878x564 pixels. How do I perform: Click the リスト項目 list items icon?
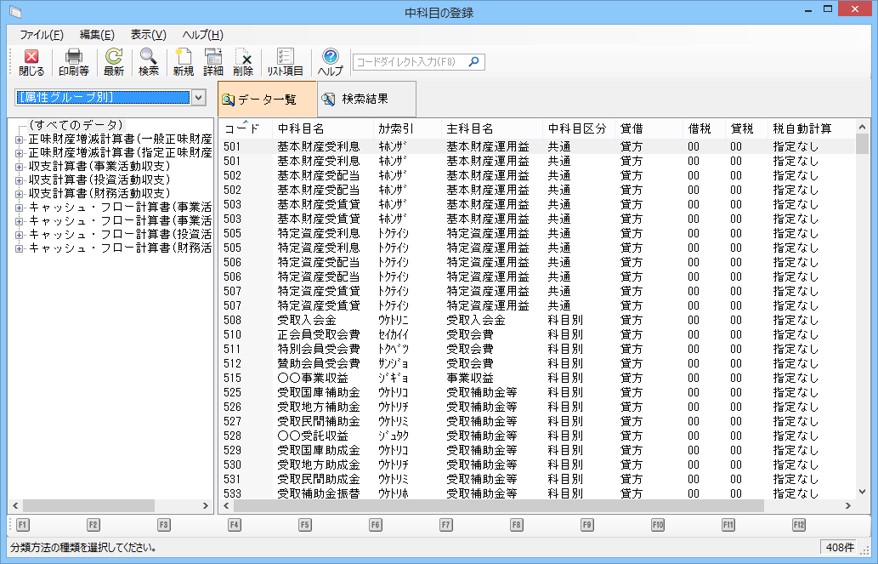click(x=285, y=62)
